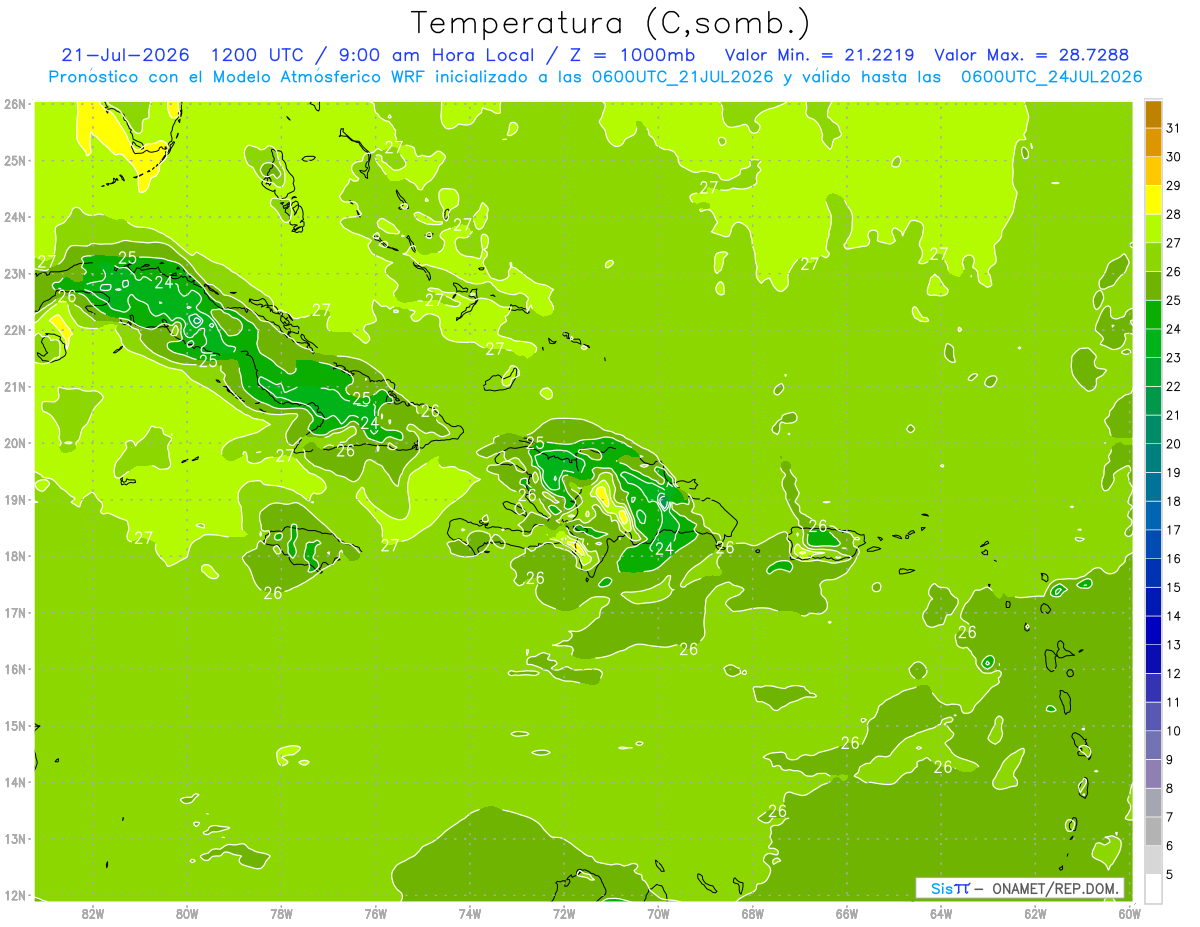Click the purple legend swatch between 9 and 10
This screenshot has height=927, width=1200.
pyautogui.click(x=1153, y=745)
